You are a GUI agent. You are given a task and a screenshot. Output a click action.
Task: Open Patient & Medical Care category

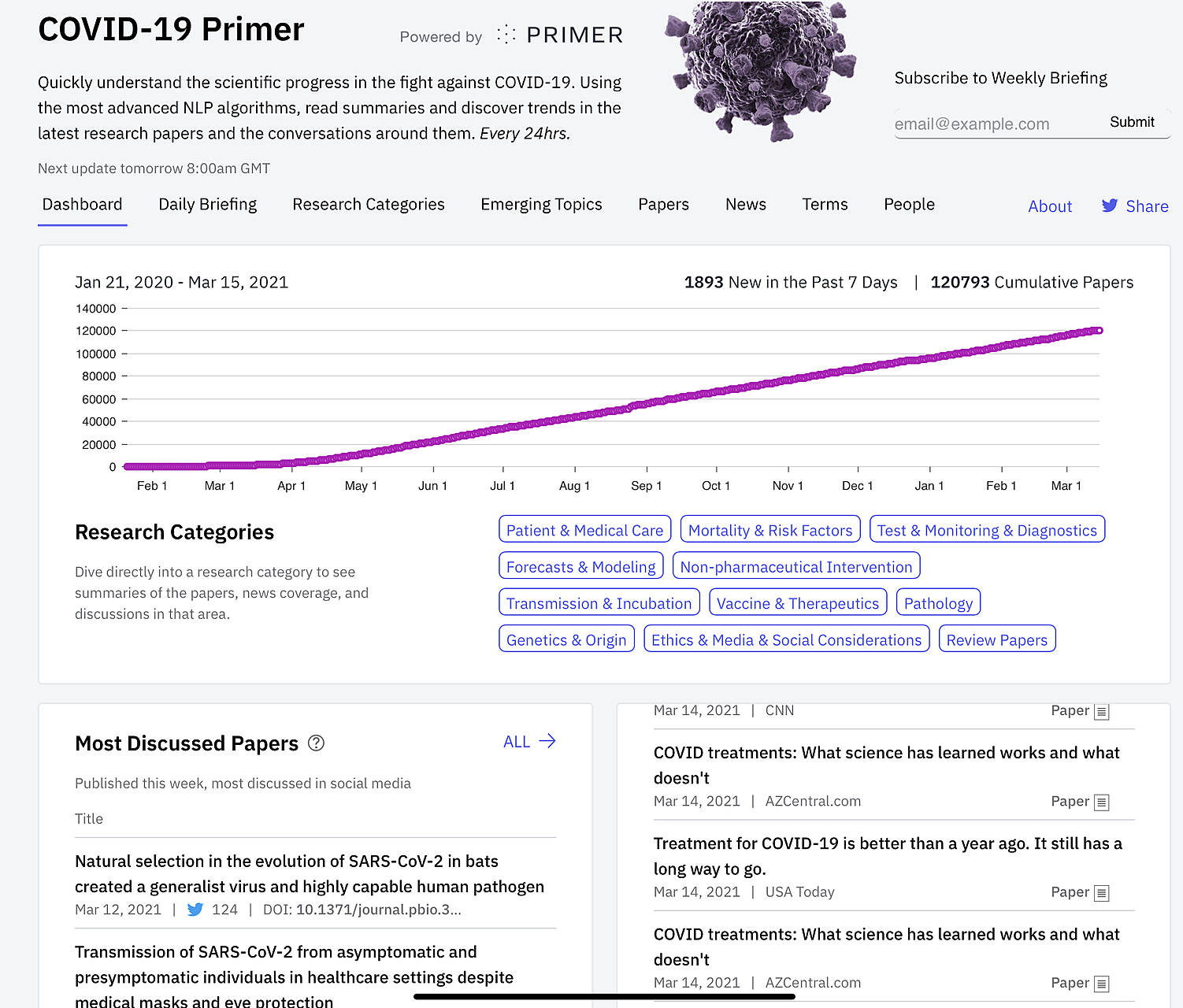584,530
